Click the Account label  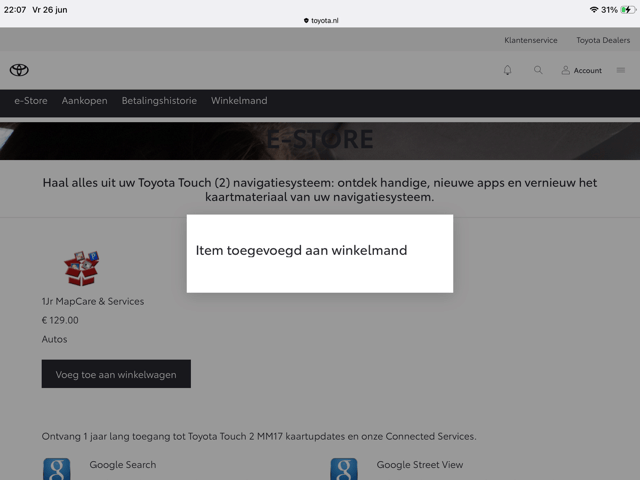pyautogui.click(x=588, y=70)
